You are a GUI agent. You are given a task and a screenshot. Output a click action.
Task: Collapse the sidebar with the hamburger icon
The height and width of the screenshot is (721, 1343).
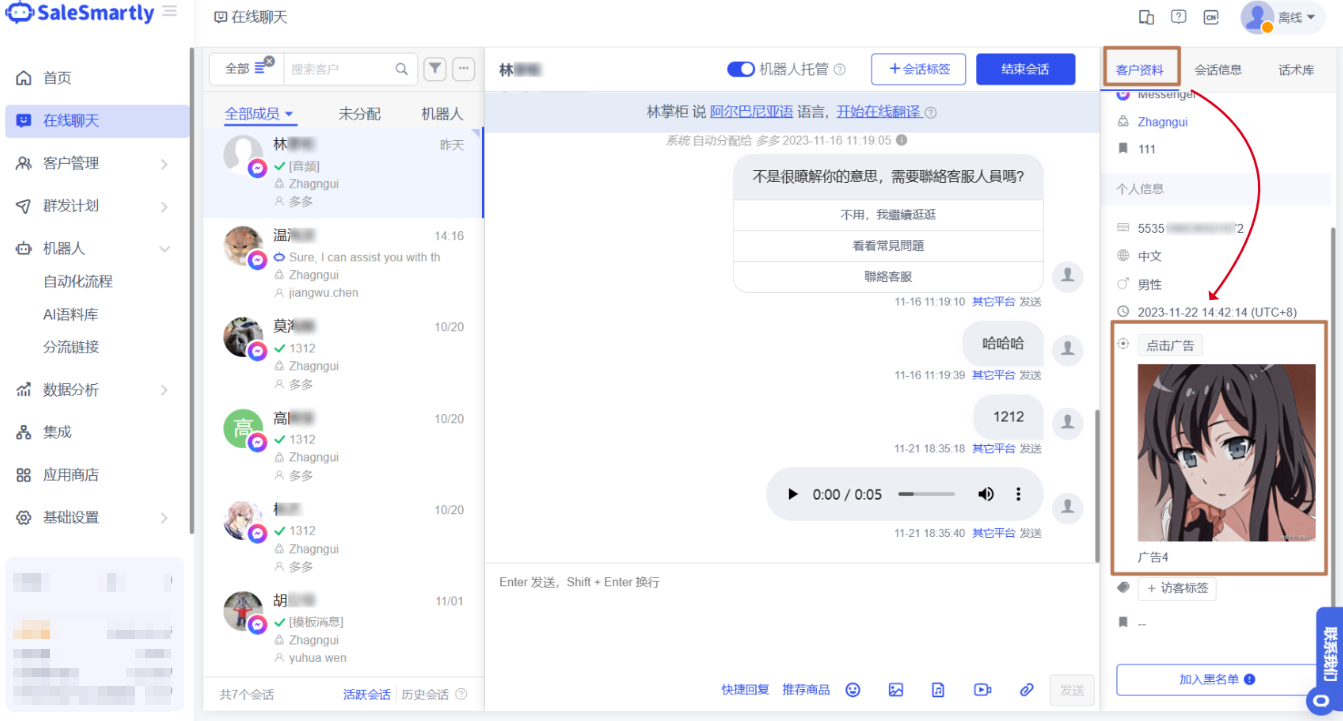click(170, 12)
